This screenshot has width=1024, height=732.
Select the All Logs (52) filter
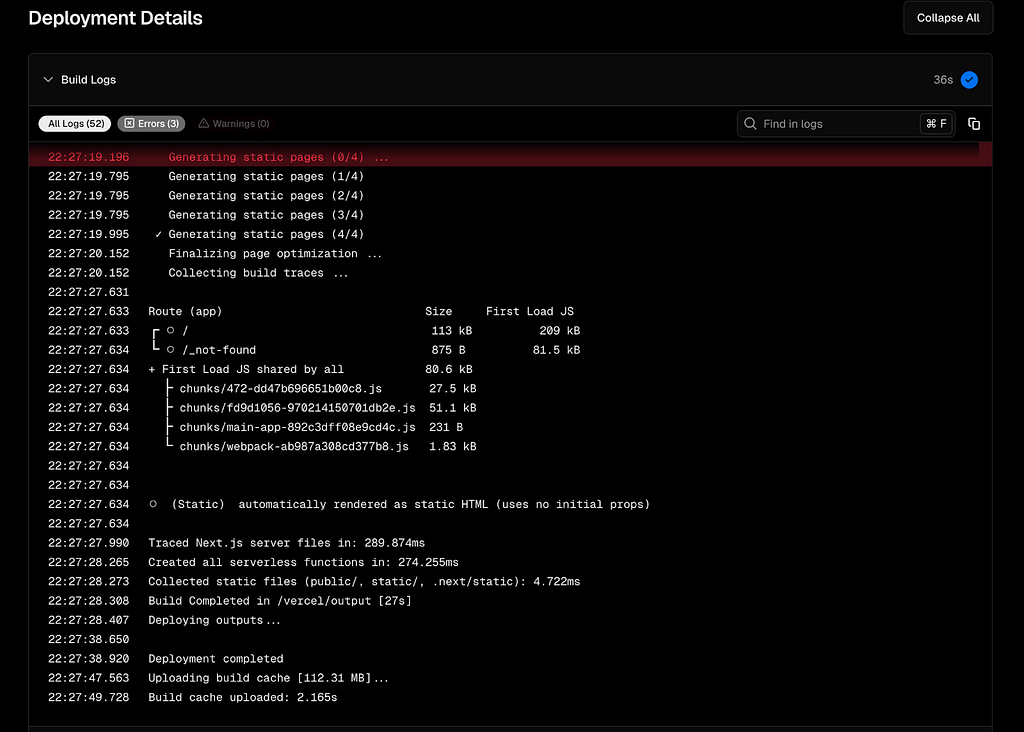point(75,123)
